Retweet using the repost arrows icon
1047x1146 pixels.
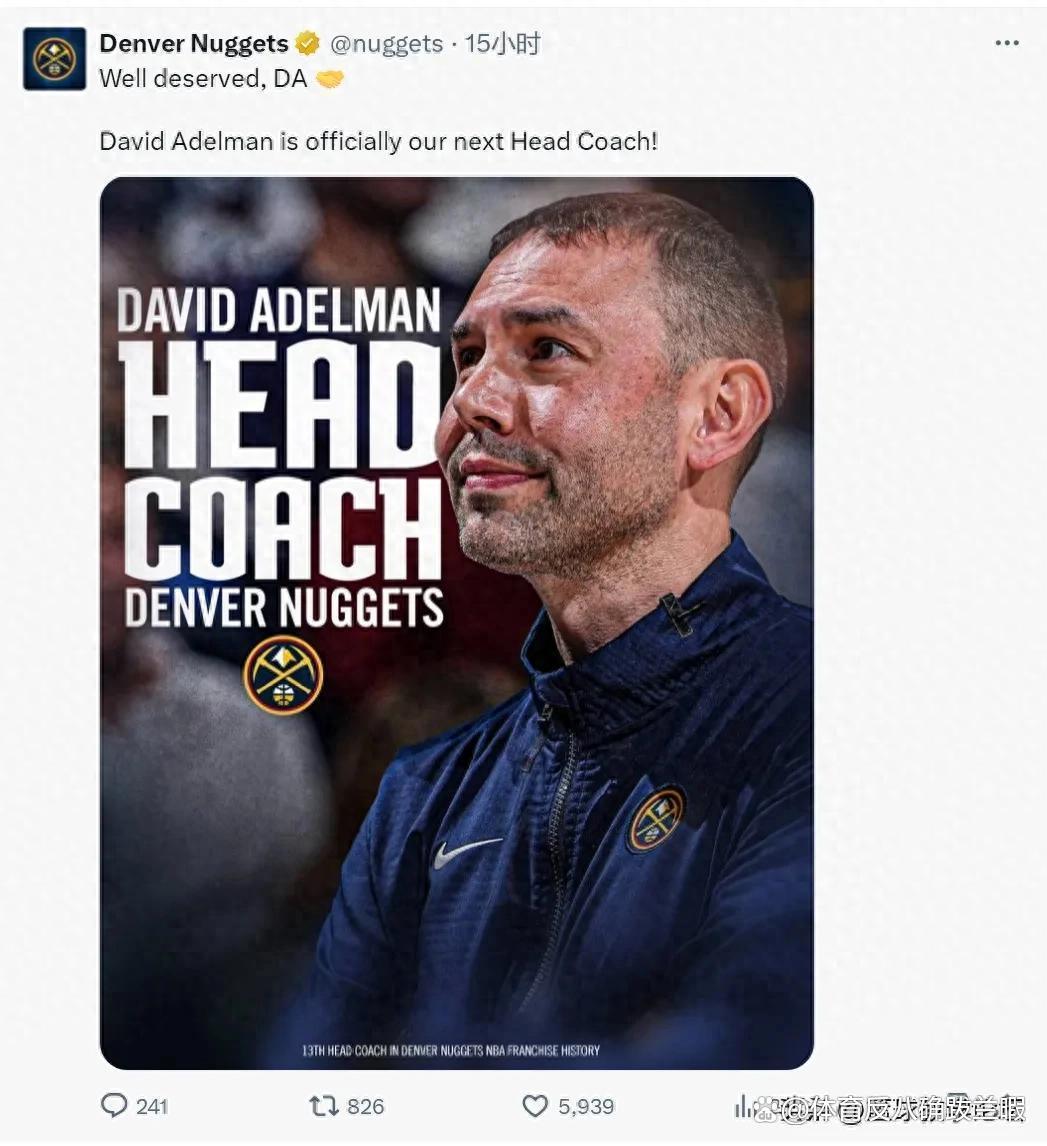pos(323,1106)
